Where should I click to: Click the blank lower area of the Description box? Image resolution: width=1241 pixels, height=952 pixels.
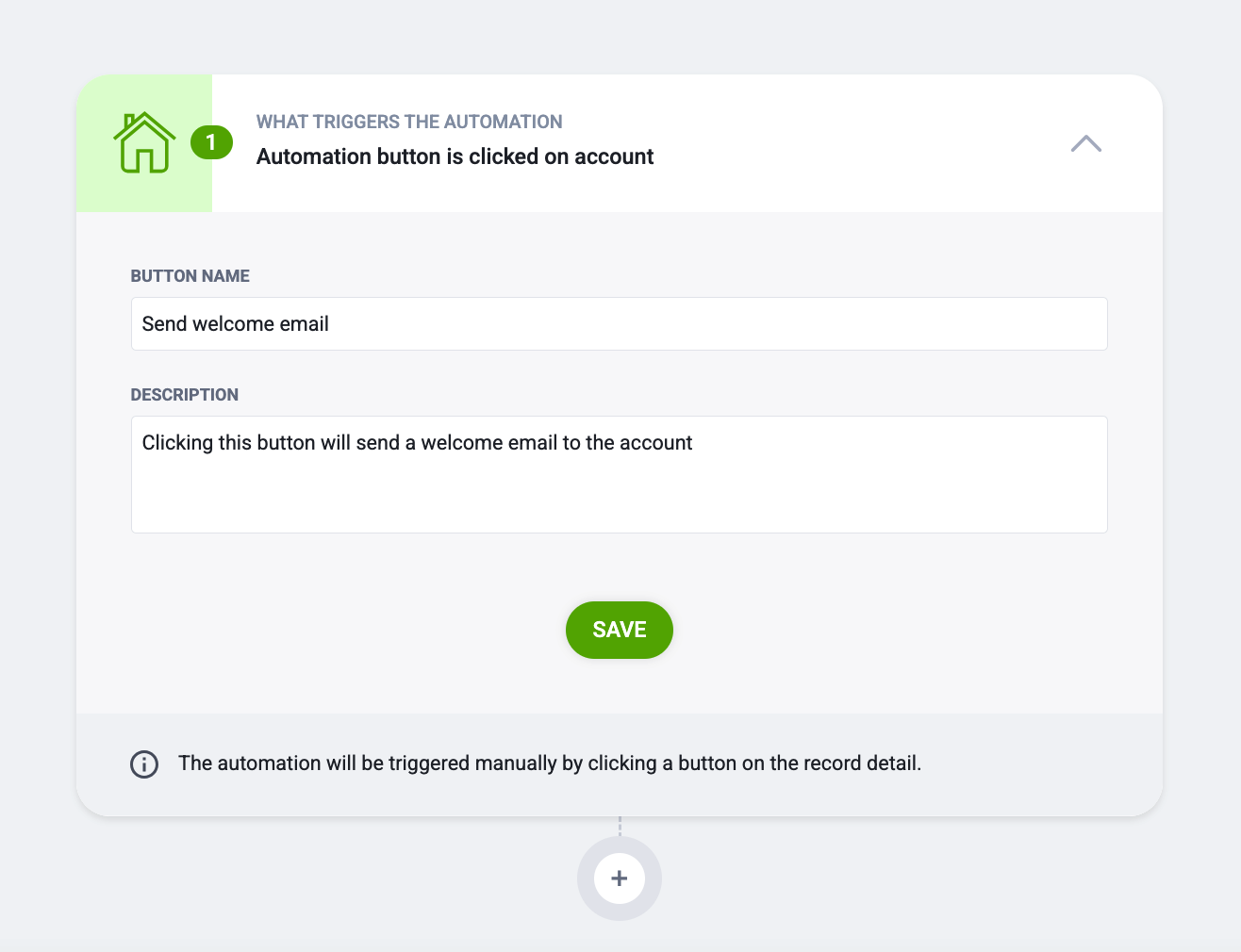pos(620,500)
